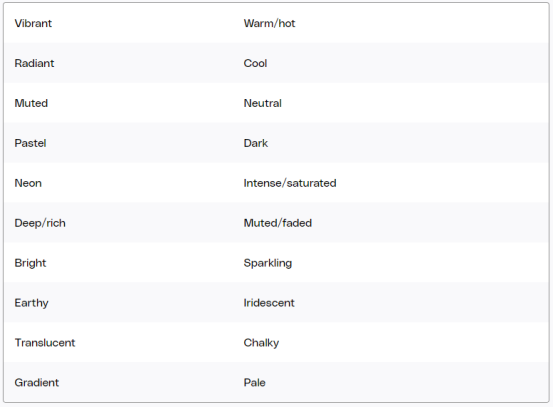Click the Gradient table entry

click(x=37, y=383)
